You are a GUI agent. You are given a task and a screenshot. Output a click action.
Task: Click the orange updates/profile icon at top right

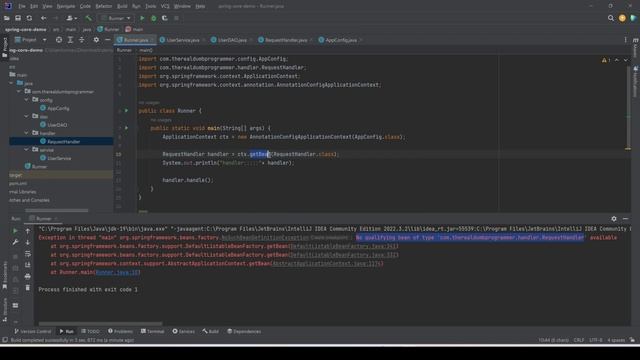pos(622,18)
